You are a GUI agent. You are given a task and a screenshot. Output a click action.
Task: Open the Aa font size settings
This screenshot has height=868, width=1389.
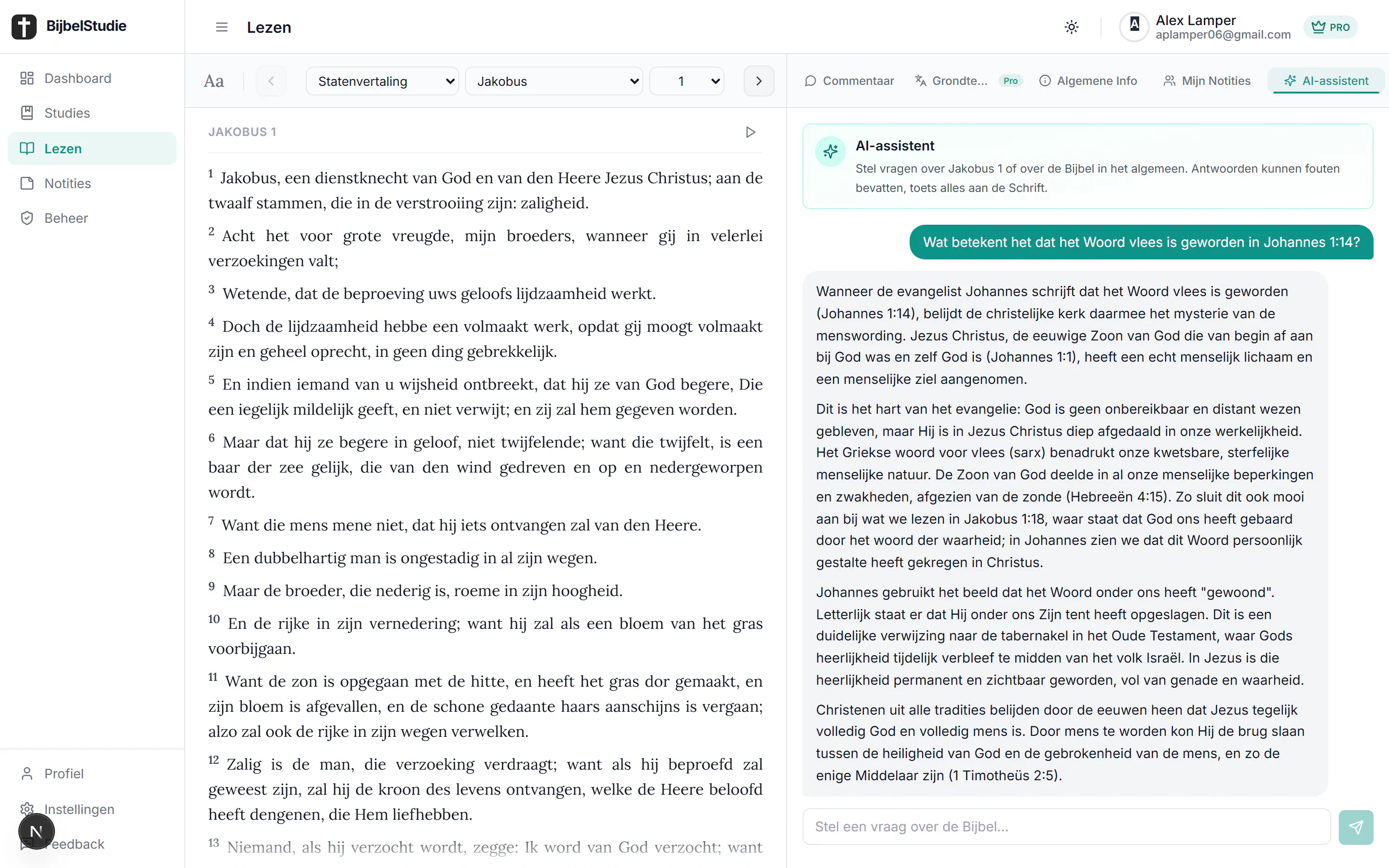pos(214,81)
